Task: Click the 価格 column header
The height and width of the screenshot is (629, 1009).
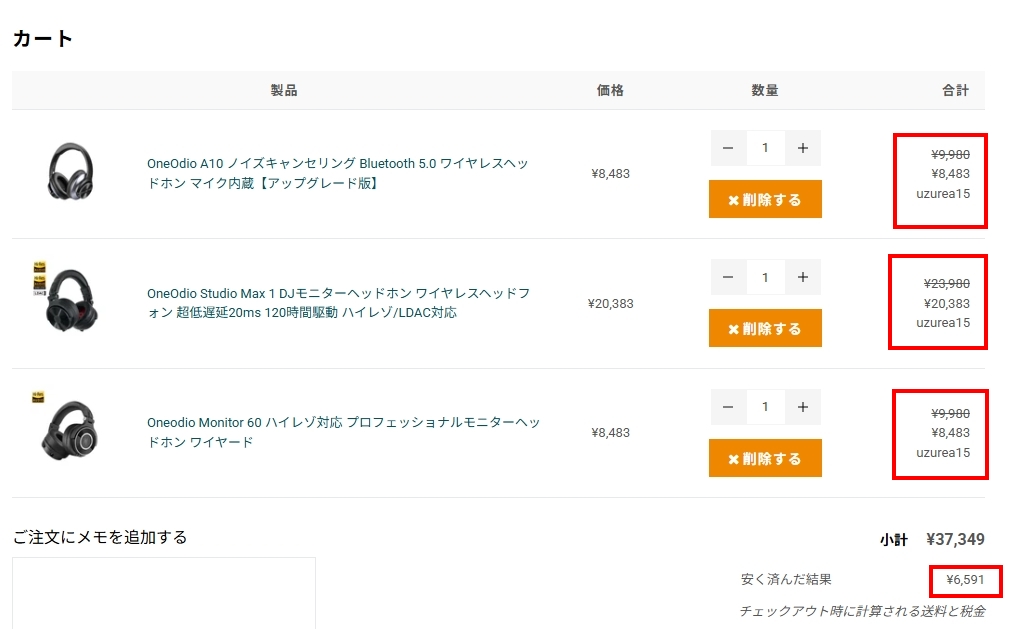Action: click(x=610, y=90)
